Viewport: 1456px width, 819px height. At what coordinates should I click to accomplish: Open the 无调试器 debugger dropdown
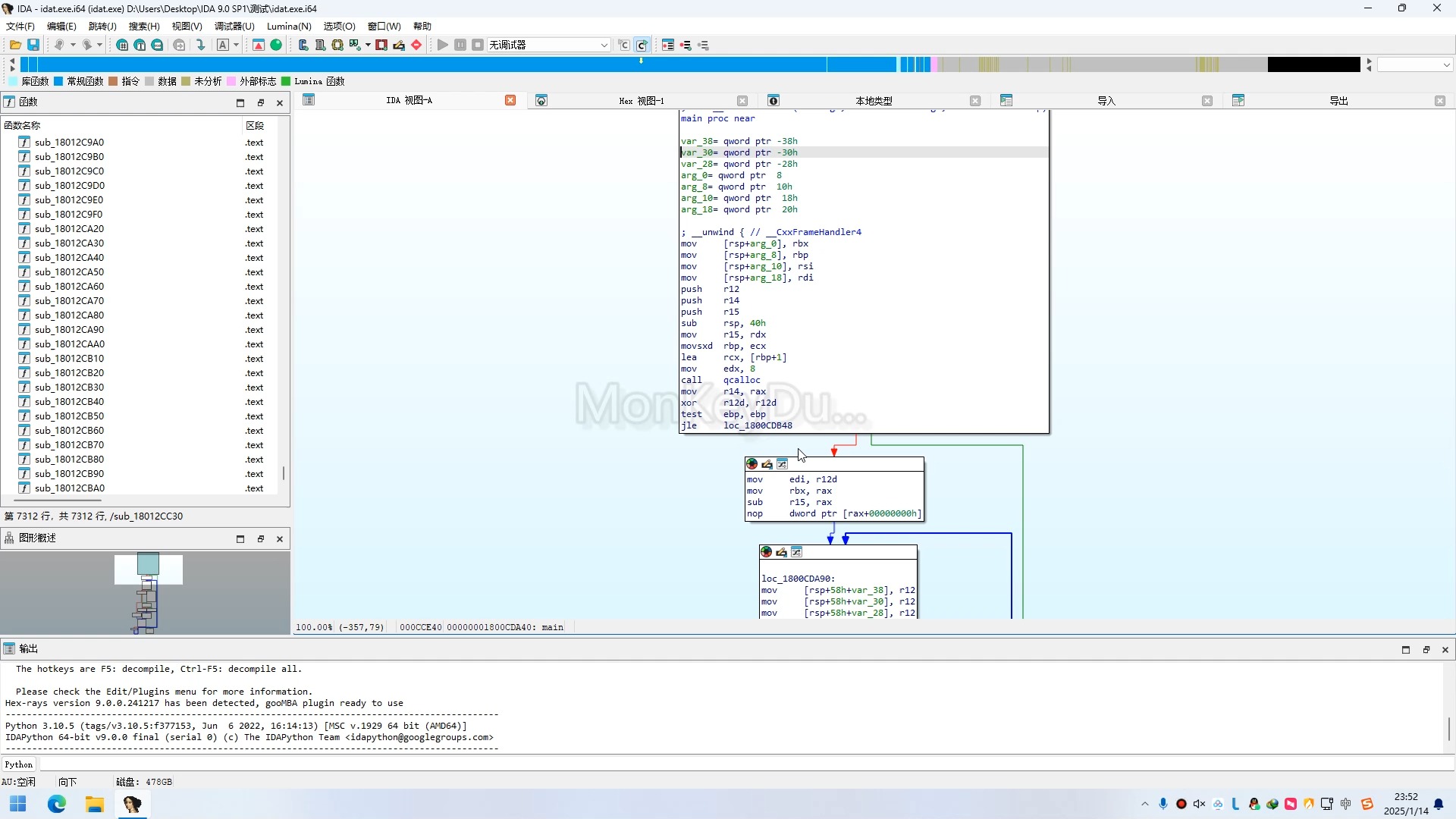[548, 45]
